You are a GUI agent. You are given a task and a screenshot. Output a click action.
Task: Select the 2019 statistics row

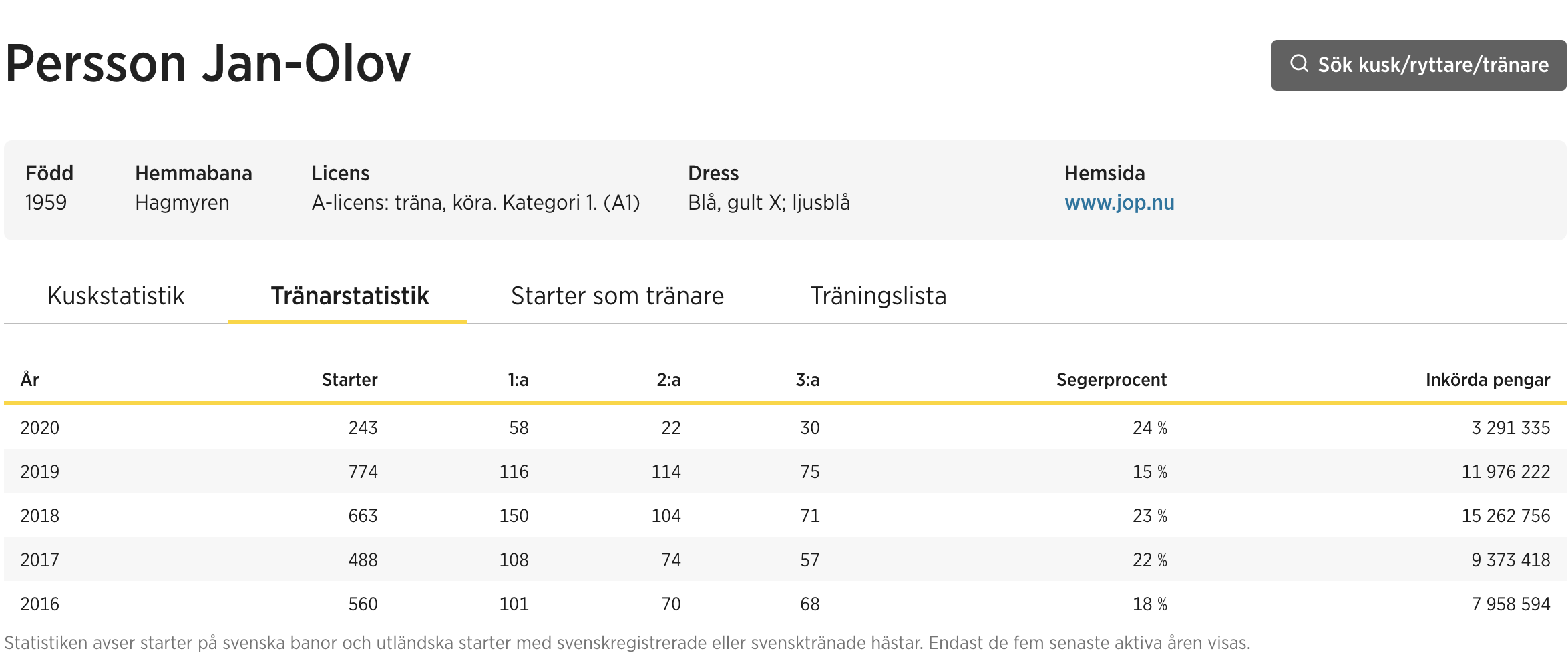click(785, 471)
